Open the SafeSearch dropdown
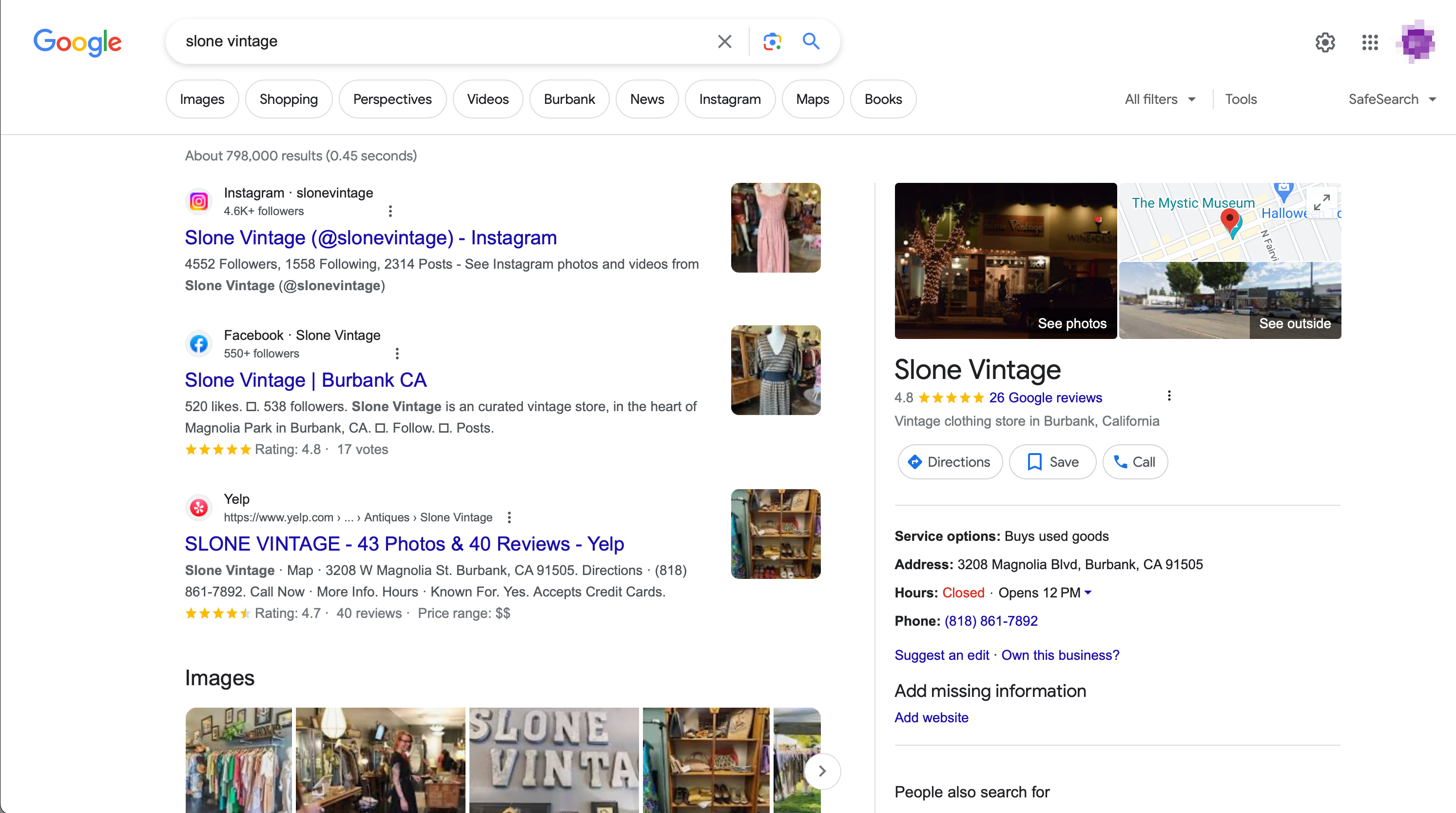The image size is (1456, 813). tap(1393, 99)
